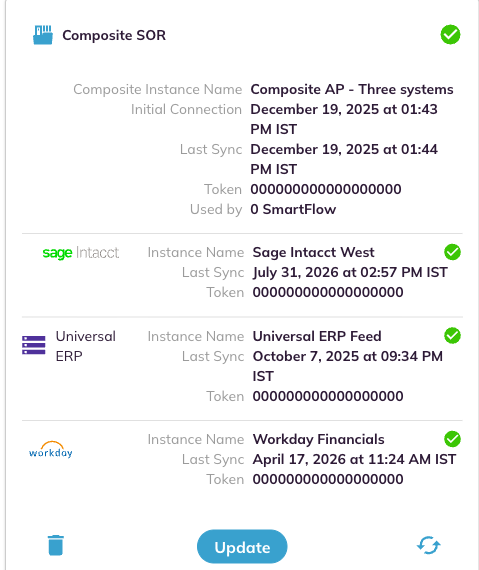Click the green status check for Universal ERP Feed
479x570 pixels.
(x=452, y=336)
